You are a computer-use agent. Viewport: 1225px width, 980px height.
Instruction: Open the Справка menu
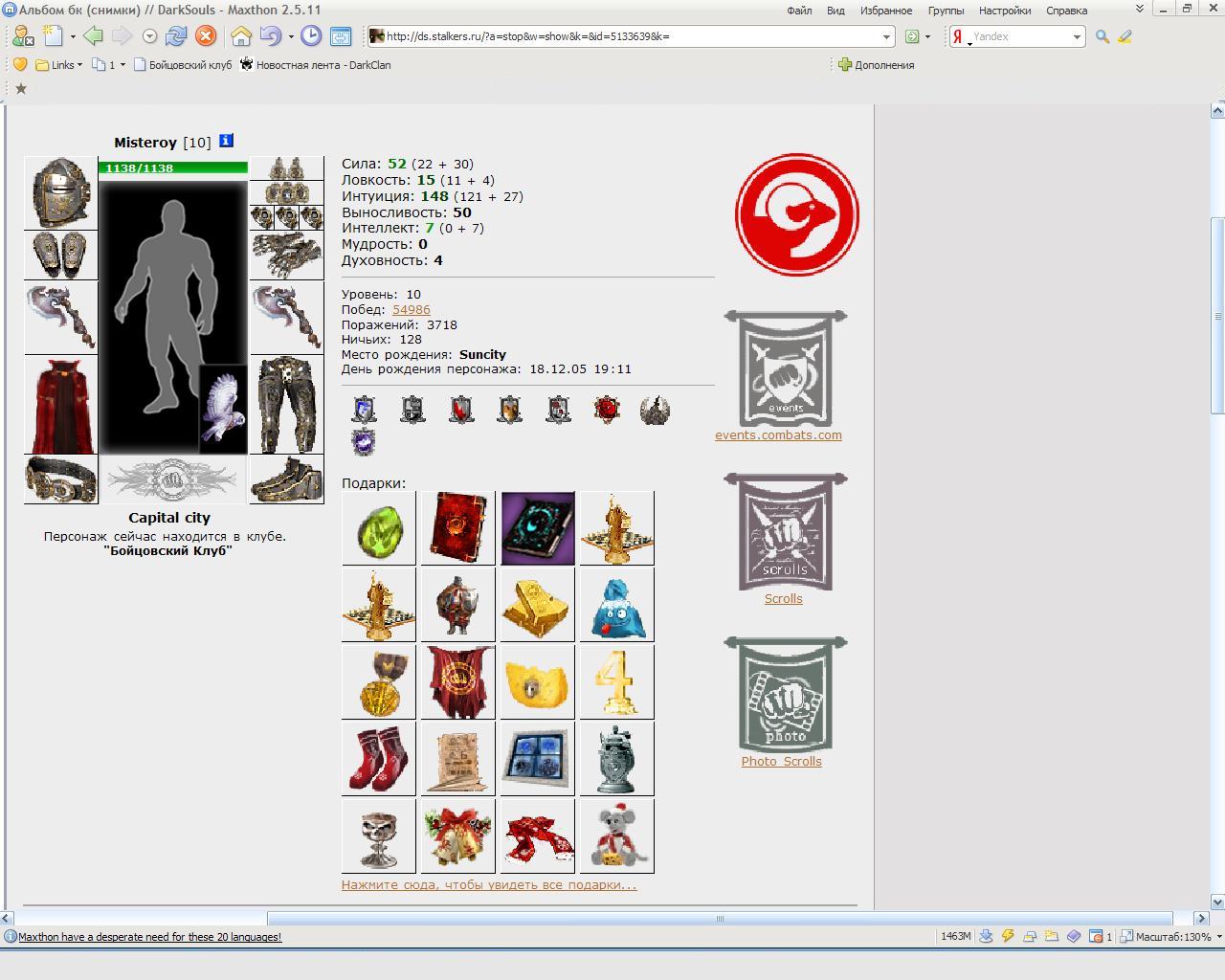click(x=1066, y=11)
